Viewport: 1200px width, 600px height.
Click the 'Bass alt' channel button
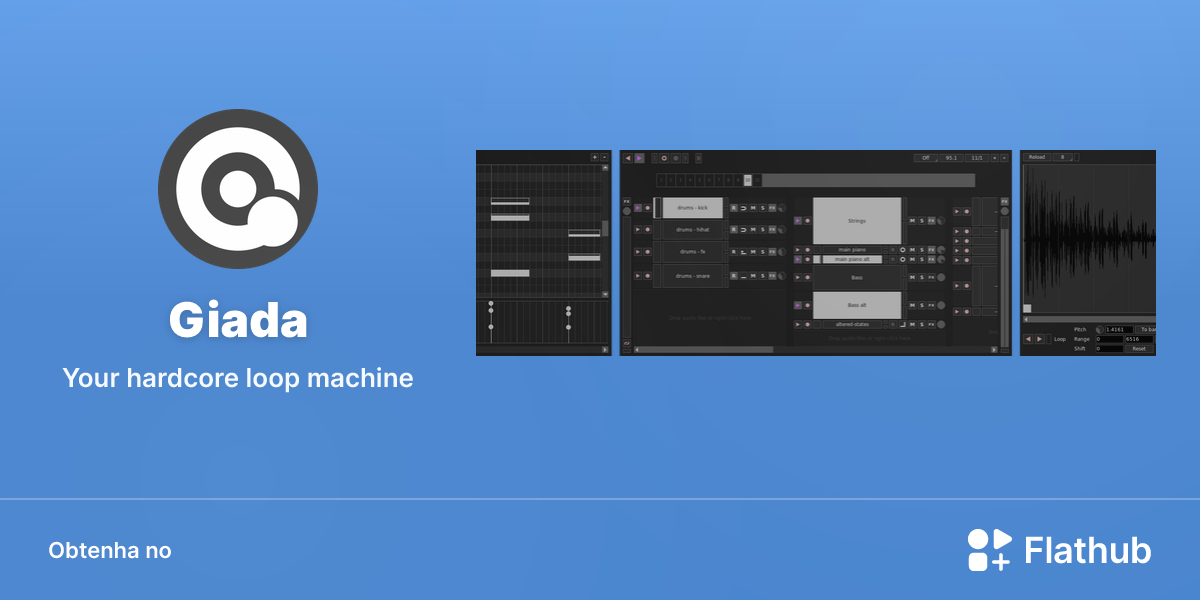tap(857, 305)
